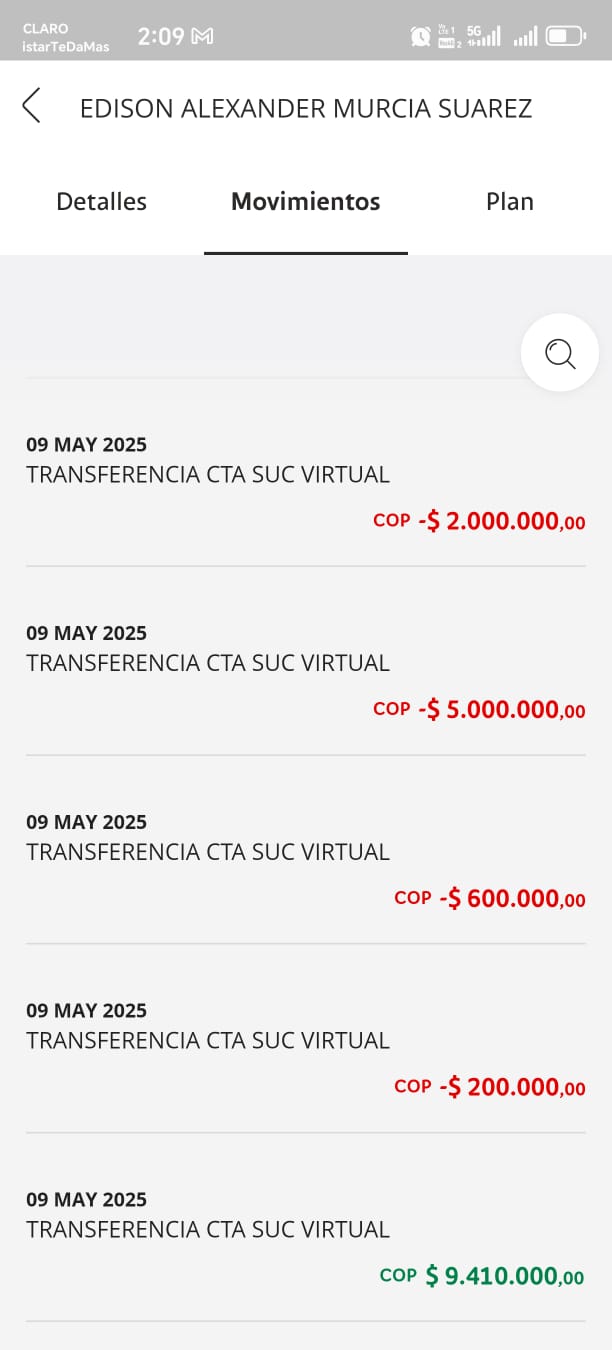Open the -$ 2.000.000,00 transfer entry
This screenshot has width=612, height=1350.
click(x=305, y=475)
